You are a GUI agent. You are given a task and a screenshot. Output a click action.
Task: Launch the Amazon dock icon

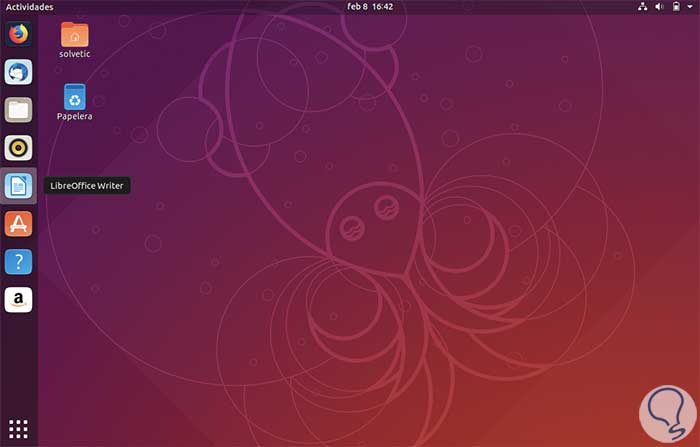pyautogui.click(x=18, y=300)
